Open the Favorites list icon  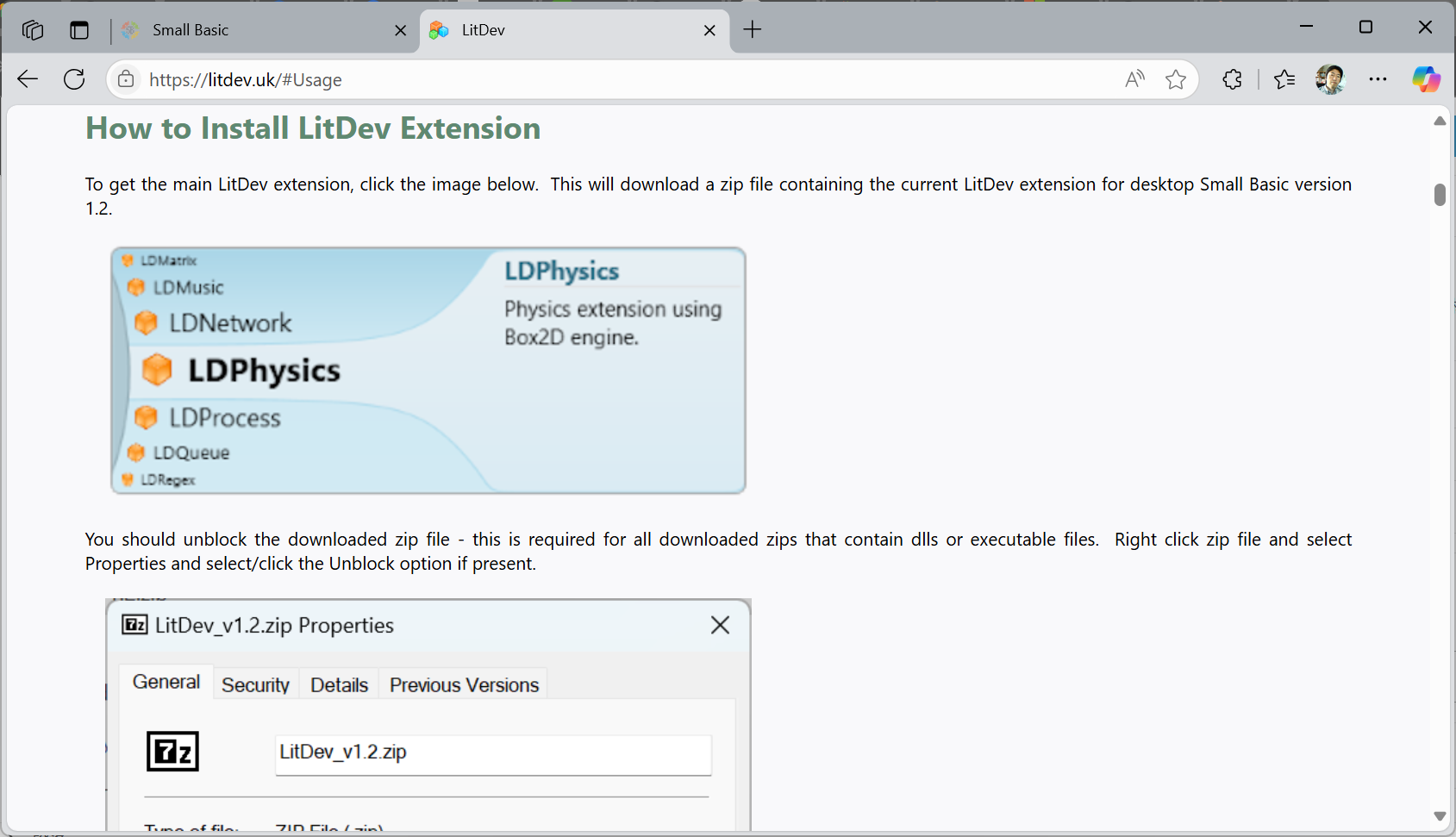(x=1284, y=79)
